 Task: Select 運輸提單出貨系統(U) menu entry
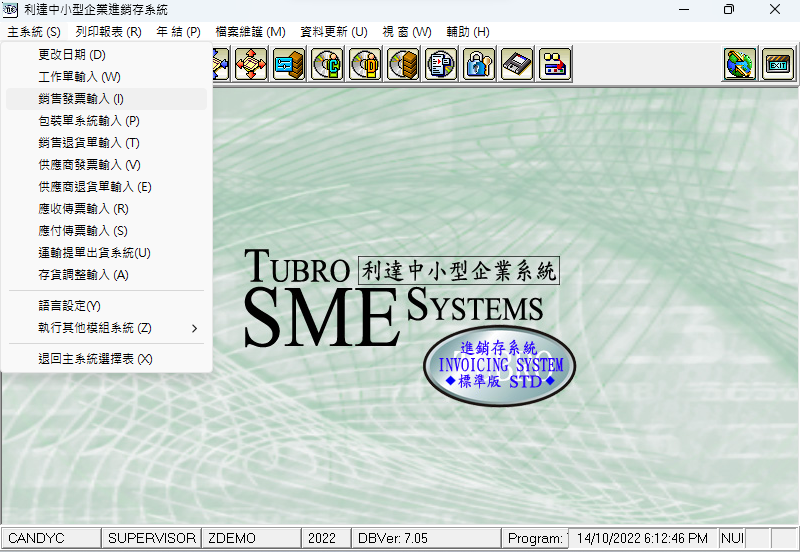point(106,252)
